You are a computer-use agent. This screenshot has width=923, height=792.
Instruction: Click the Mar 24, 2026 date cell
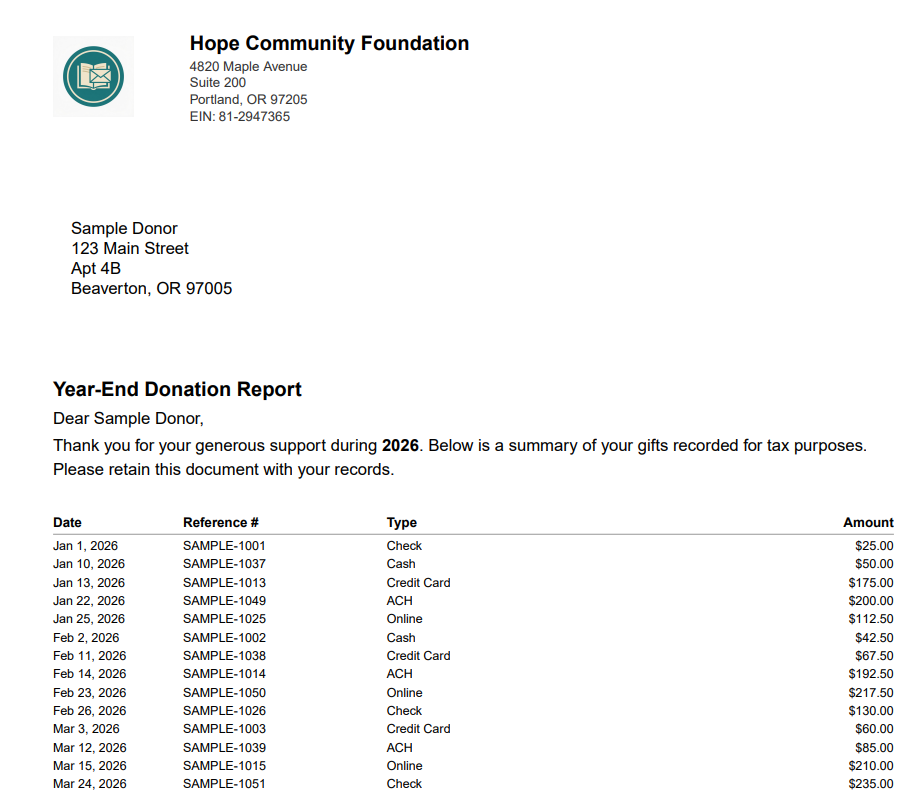pyautogui.click(x=89, y=784)
